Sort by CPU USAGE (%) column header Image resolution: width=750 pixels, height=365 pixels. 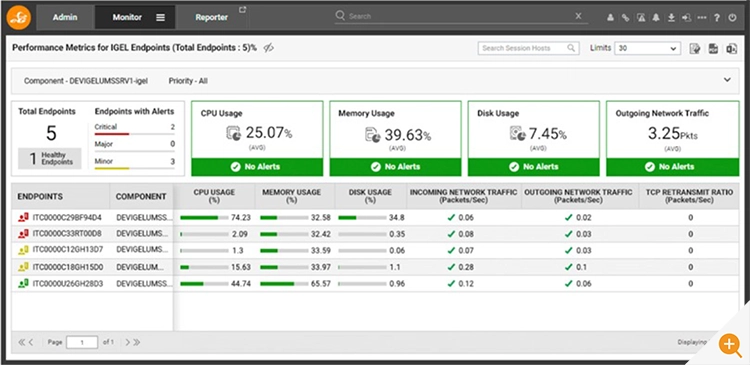(214, 196)
